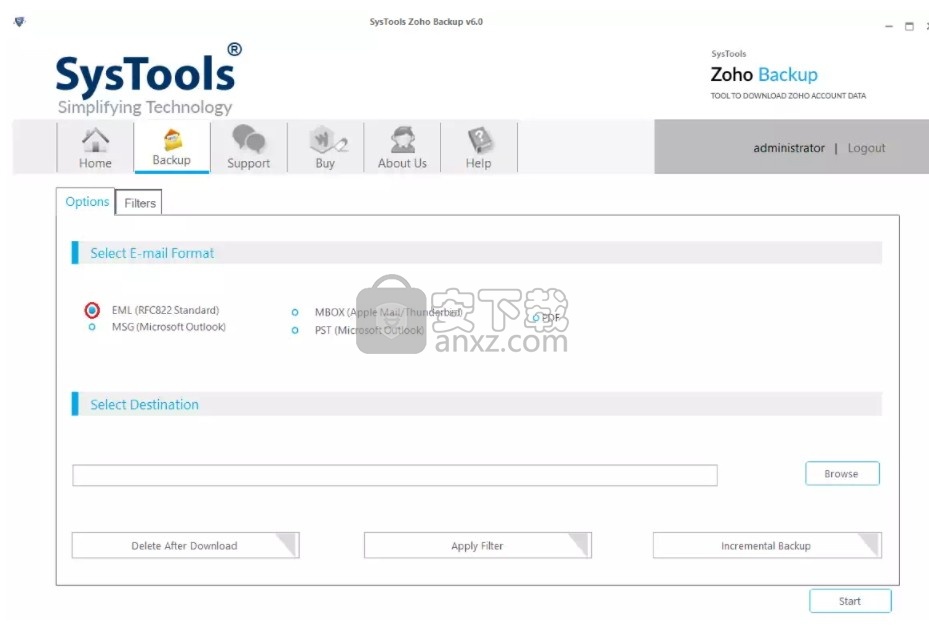This screenshot has width=929, height=631.
Task: Click the SysTools Simplifying Technology logo
Action: pos(148,79)
